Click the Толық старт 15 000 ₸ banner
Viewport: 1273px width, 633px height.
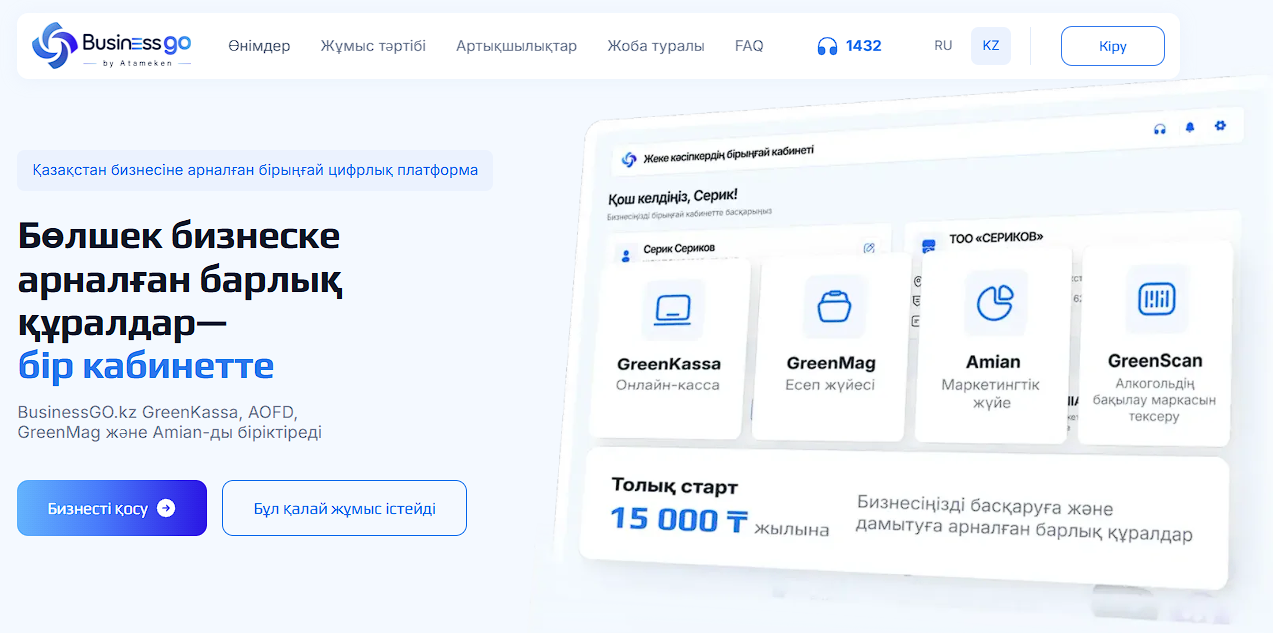pyautogui.click(x=903, y=517)
